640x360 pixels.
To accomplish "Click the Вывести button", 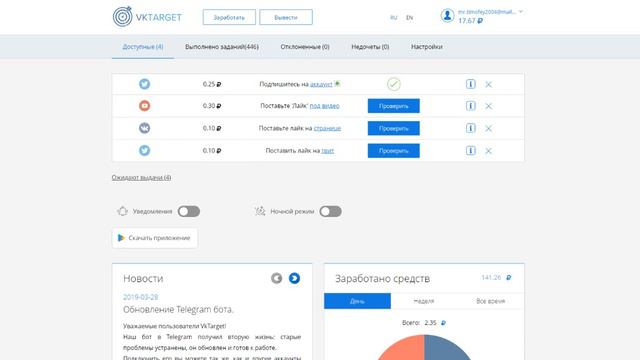I will [286, 17].
